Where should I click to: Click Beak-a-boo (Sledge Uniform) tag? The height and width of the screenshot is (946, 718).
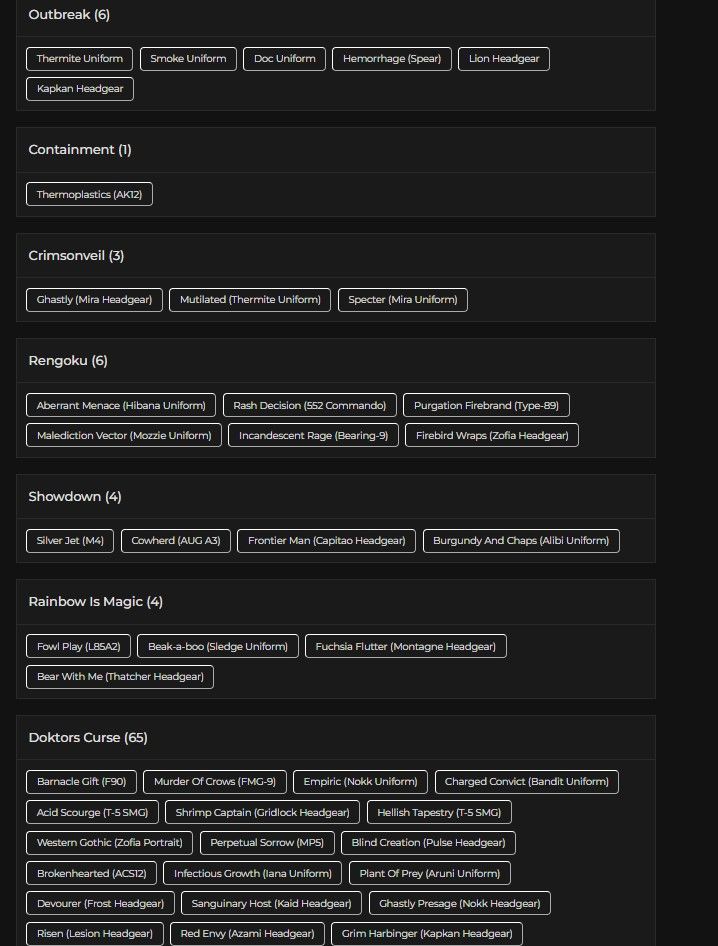click(x=217, y=647)
